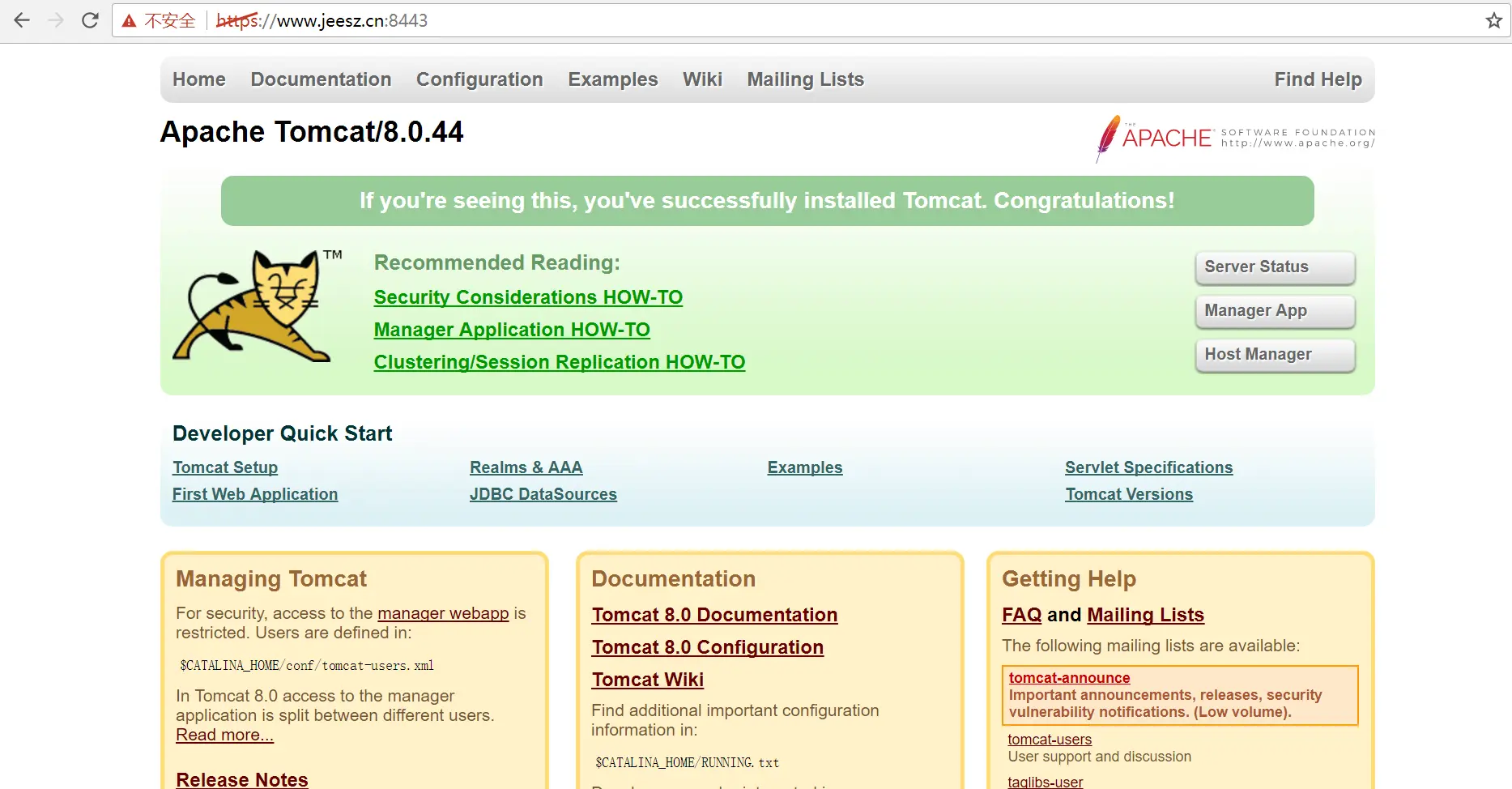Open the Release Notes link
Image resolution: width=1512 pixels, height=789 pixels.
[x=242, y=779]
